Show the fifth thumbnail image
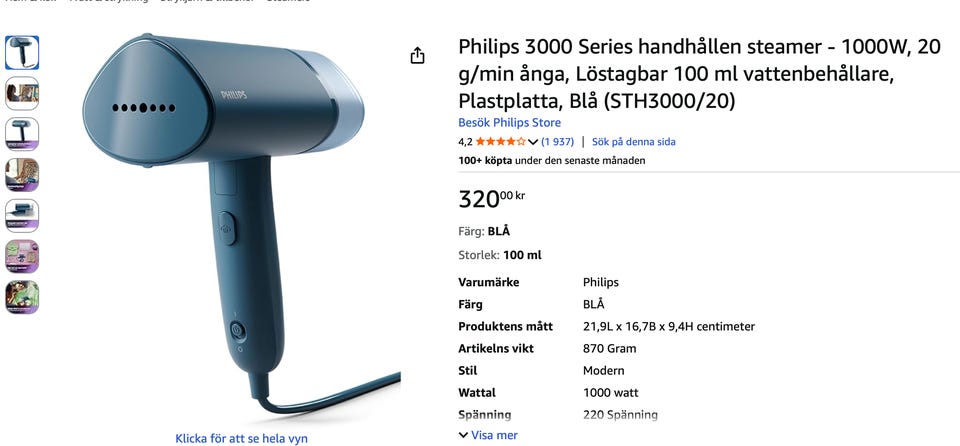This screenshot has height=446, width=960. 22,216
